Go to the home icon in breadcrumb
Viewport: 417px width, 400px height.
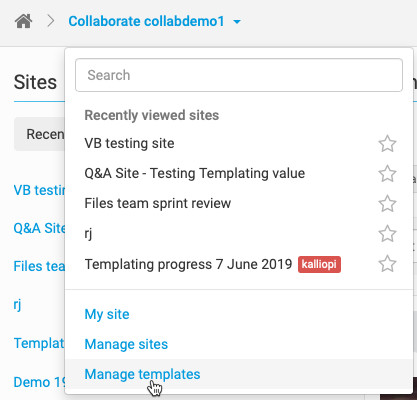pos(24,21)
